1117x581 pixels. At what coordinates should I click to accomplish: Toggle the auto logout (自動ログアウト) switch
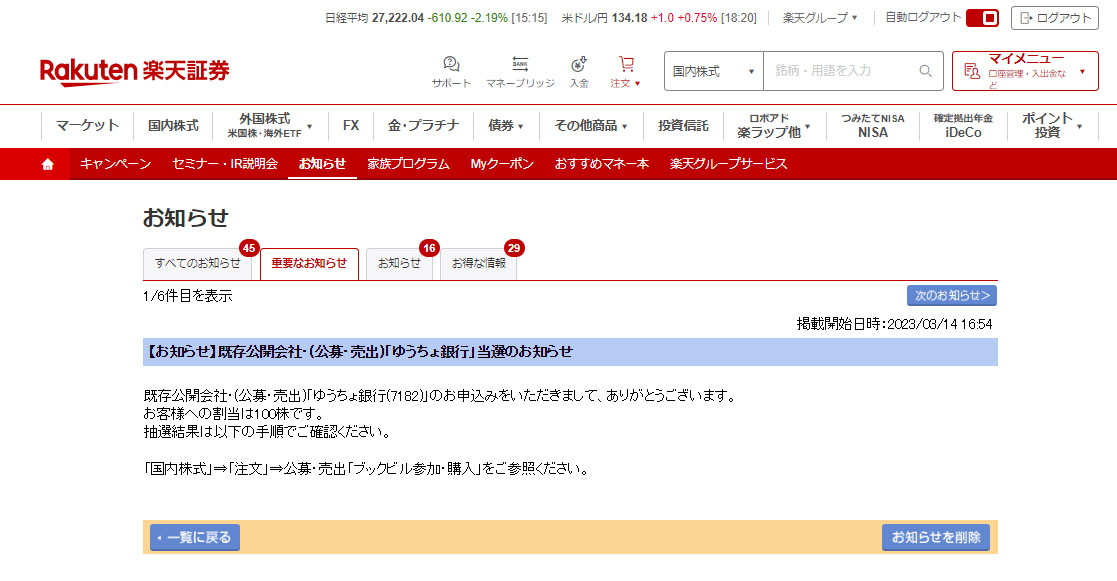(x=982, y=18)
